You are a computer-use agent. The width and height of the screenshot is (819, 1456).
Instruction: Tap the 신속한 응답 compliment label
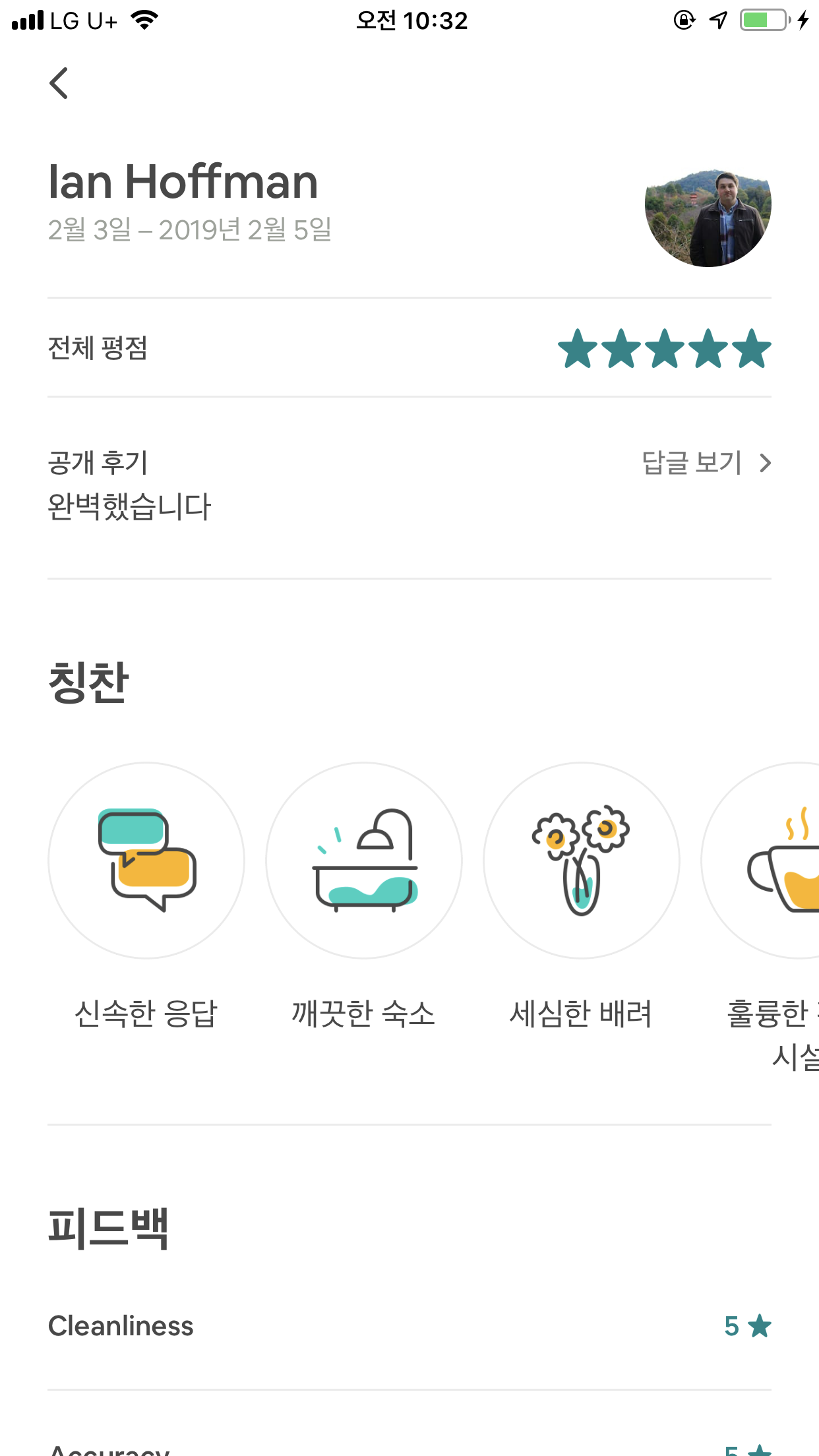click(x=146, y=1014)
